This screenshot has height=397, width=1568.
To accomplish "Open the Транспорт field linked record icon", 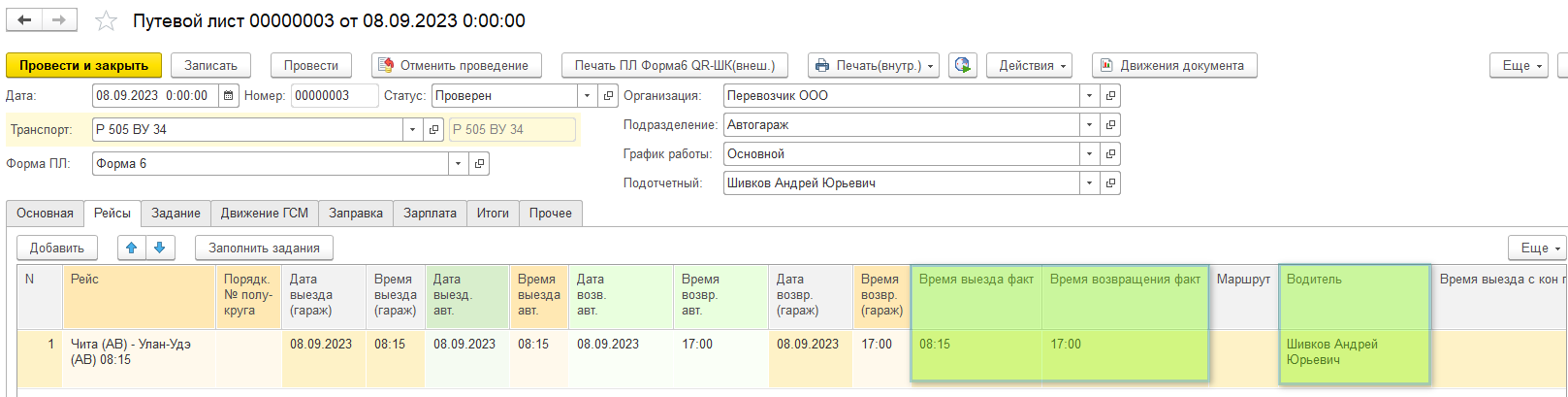I will (434, 129).
